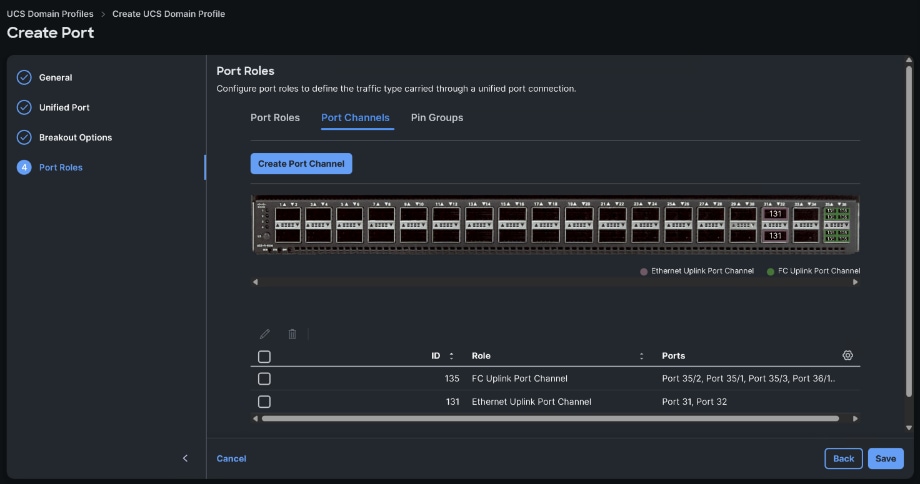Sort table by Role column arrows

coord(641,356)
